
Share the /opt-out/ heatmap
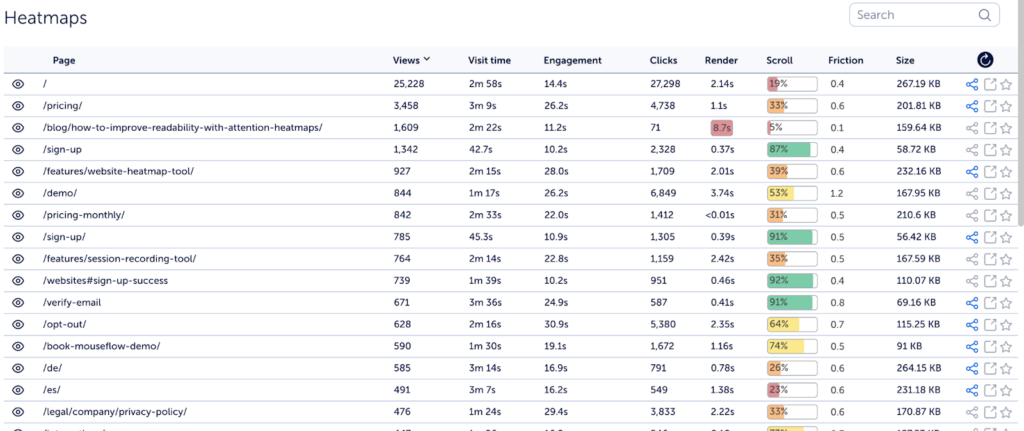[x=972, y=325]
